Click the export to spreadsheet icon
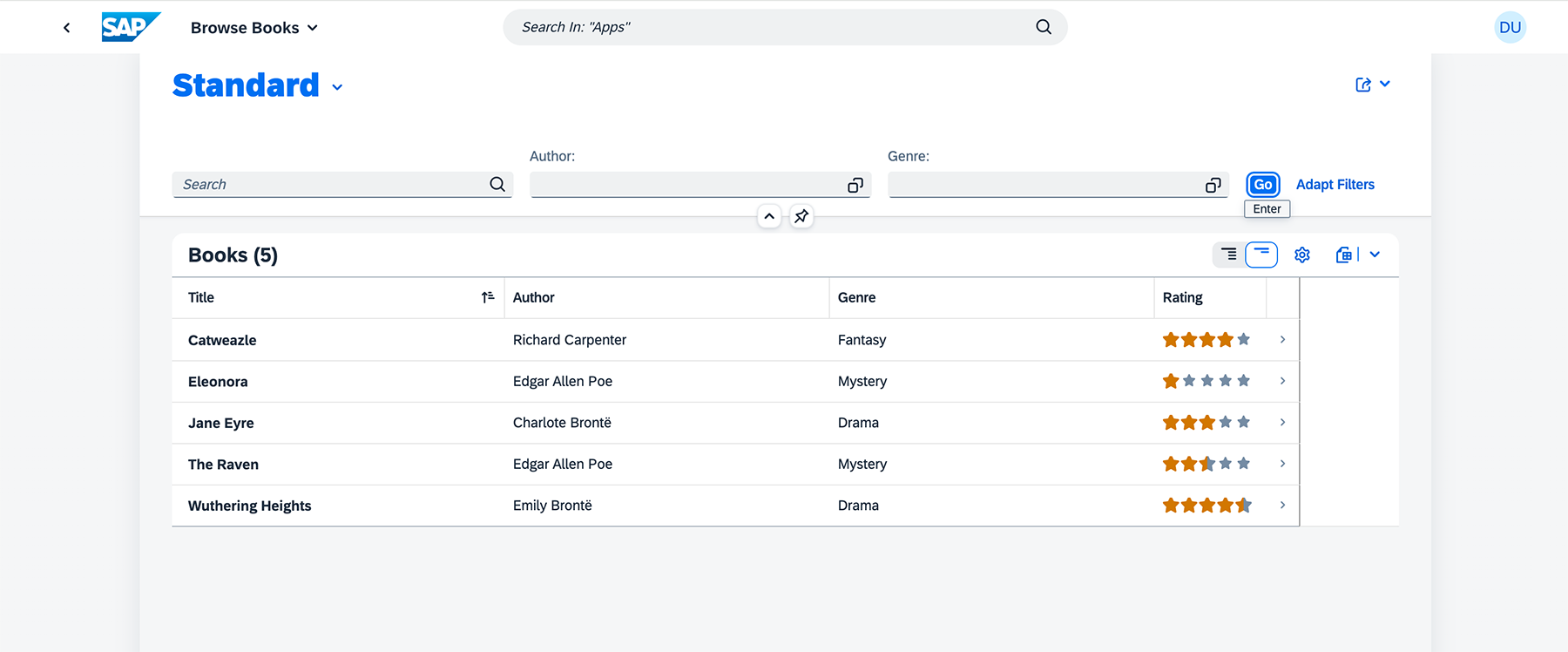 (x=1344, y=255)
